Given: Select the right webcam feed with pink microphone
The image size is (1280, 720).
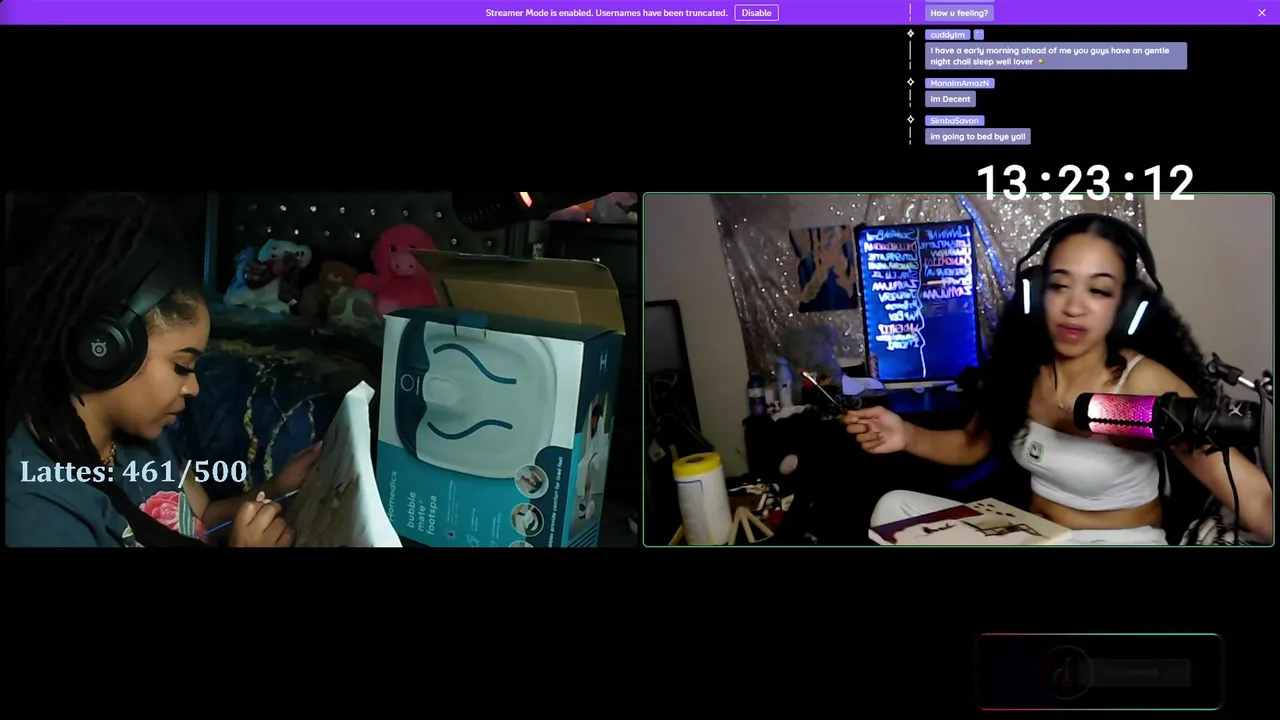Looking at the screenshot, I should pos(958,370).
